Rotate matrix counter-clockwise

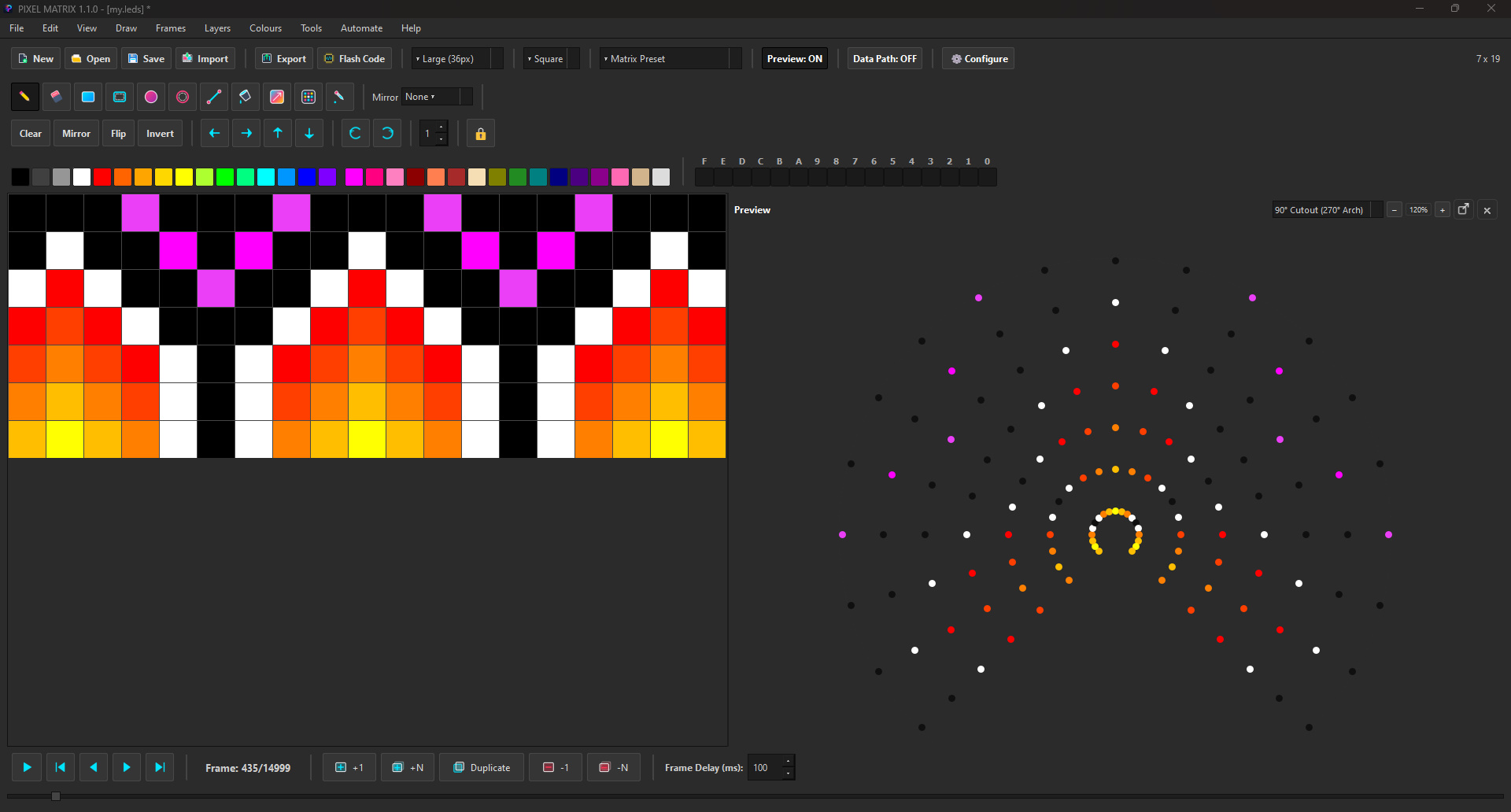point(356,134)
